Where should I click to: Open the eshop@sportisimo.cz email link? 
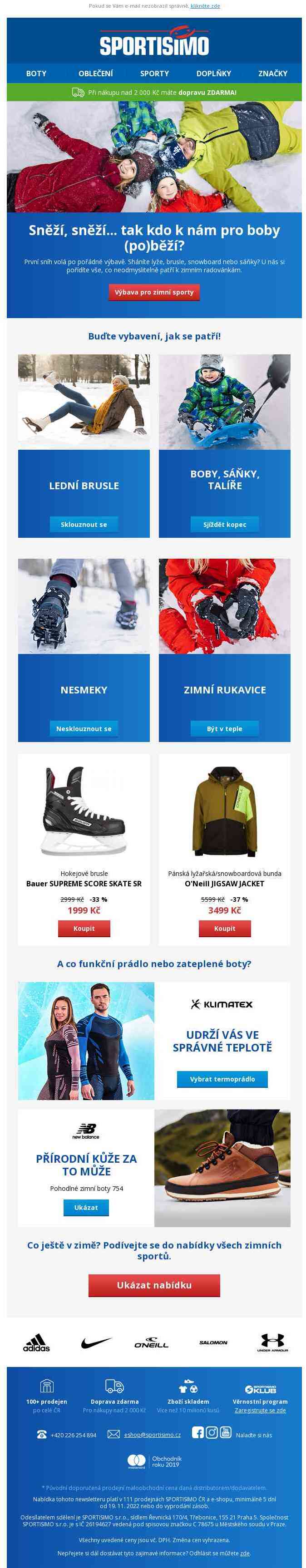click(x=152, y=1435)
